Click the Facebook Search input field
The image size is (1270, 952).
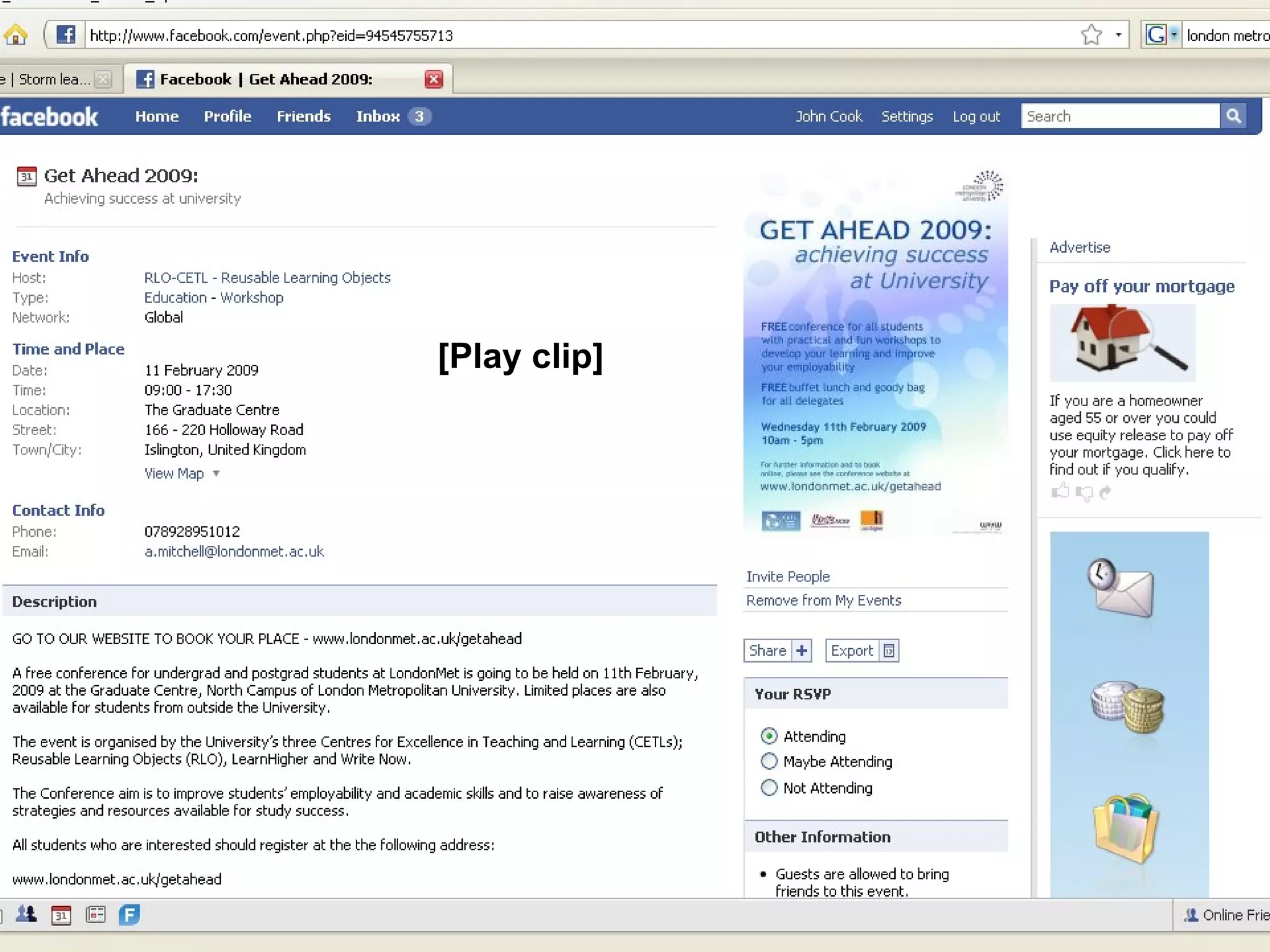[1119, 117]
